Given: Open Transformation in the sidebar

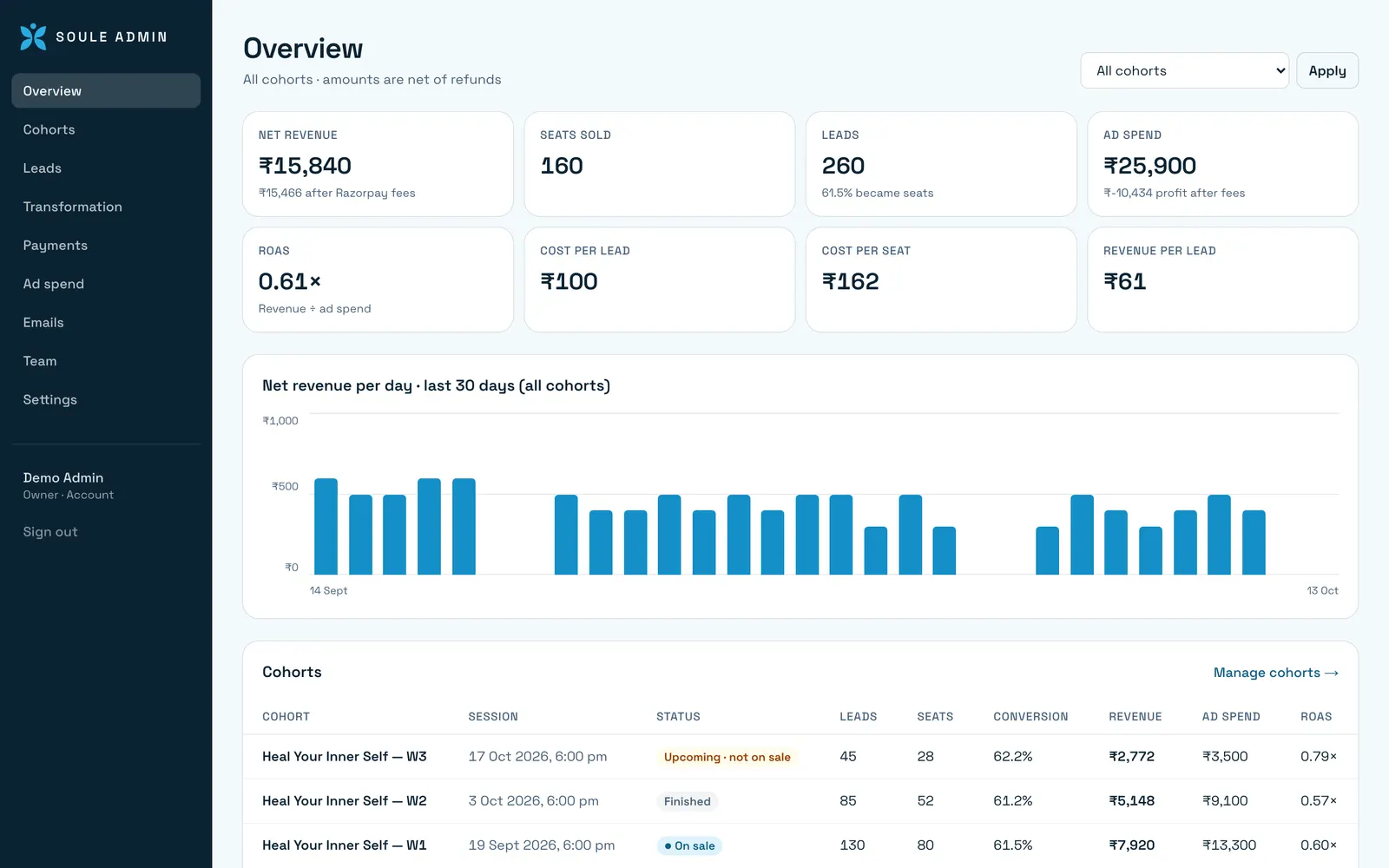Looking at the screenshot, I should tap(106, 207).
